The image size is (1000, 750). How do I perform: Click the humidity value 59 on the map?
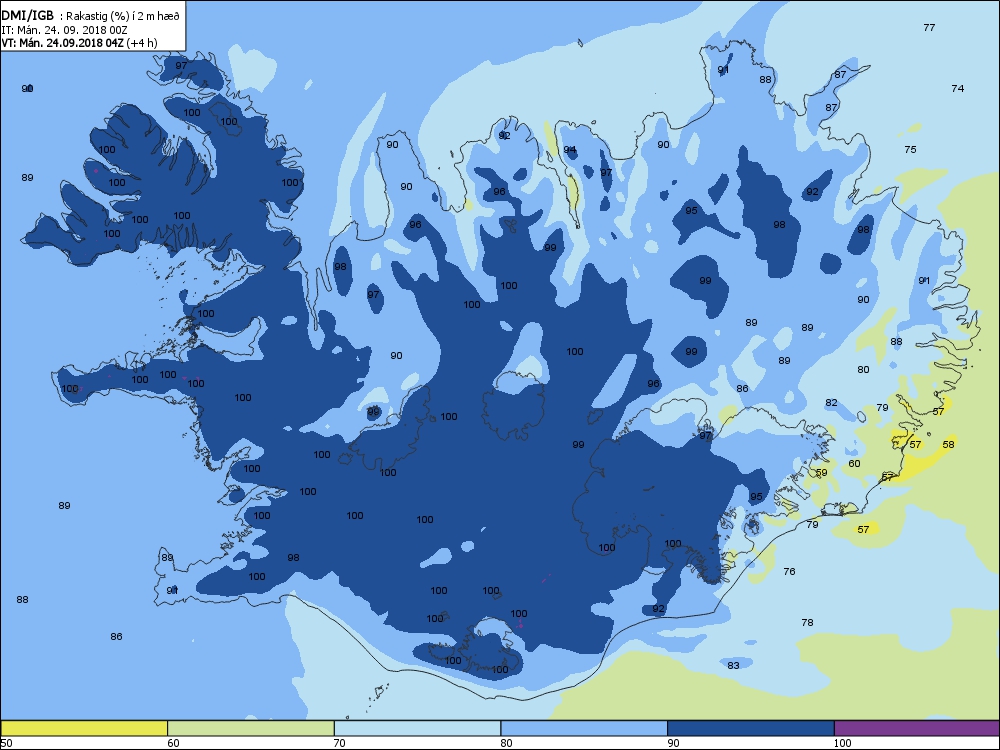pos(821,473)
